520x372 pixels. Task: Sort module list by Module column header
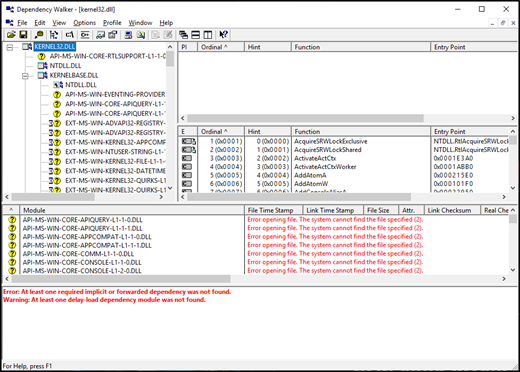[x=132, y=210]
